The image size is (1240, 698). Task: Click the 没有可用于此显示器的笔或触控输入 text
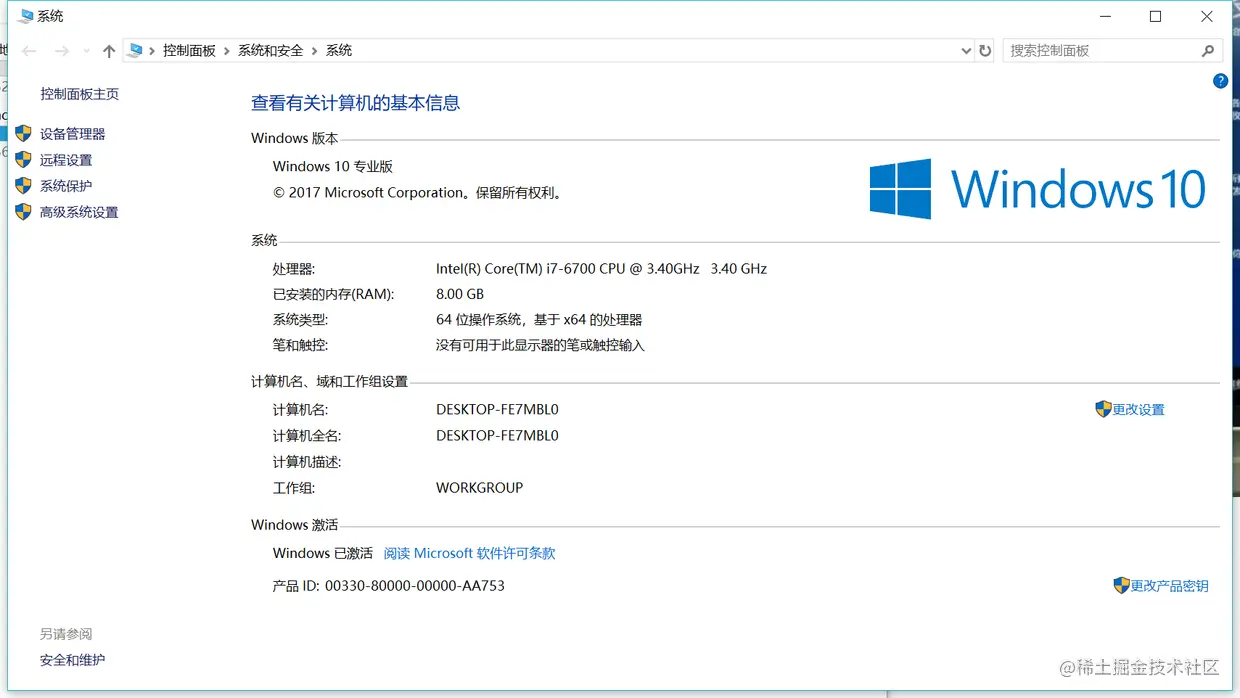click(540, 345)
